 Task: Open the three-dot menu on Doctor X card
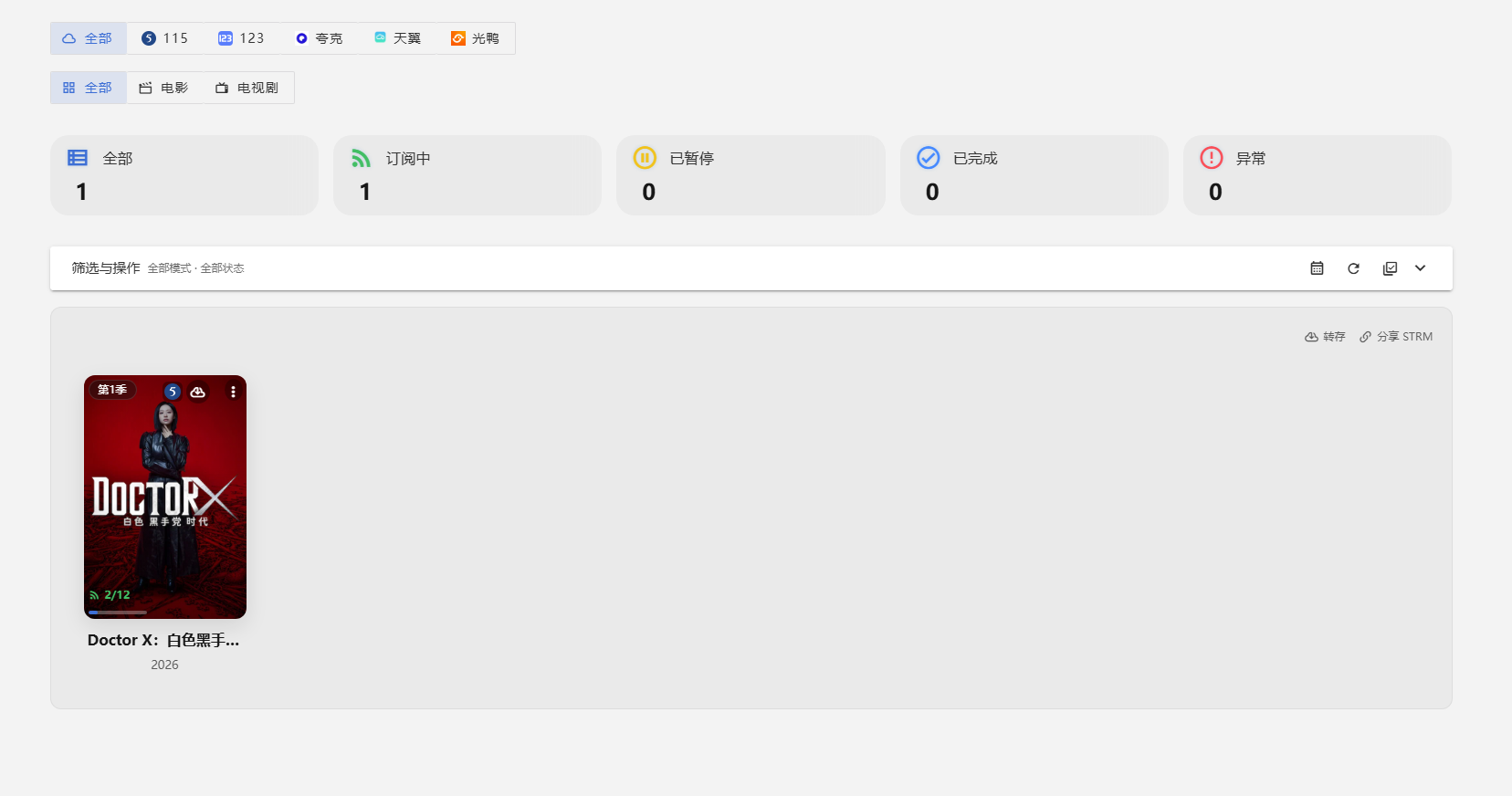point(233,392)
